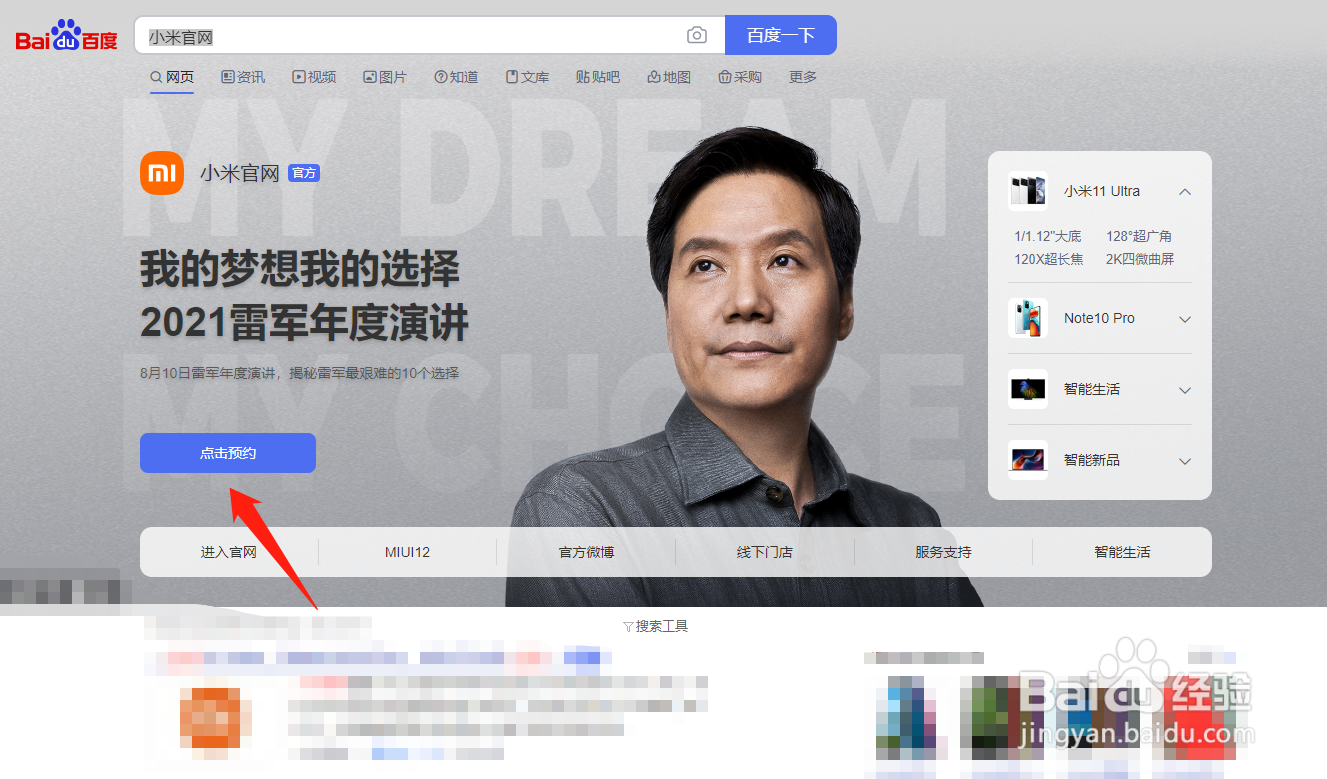Open the 贴吧 Tieba search section
This screenshot has height=779, width=1327.
pos(598,76)
